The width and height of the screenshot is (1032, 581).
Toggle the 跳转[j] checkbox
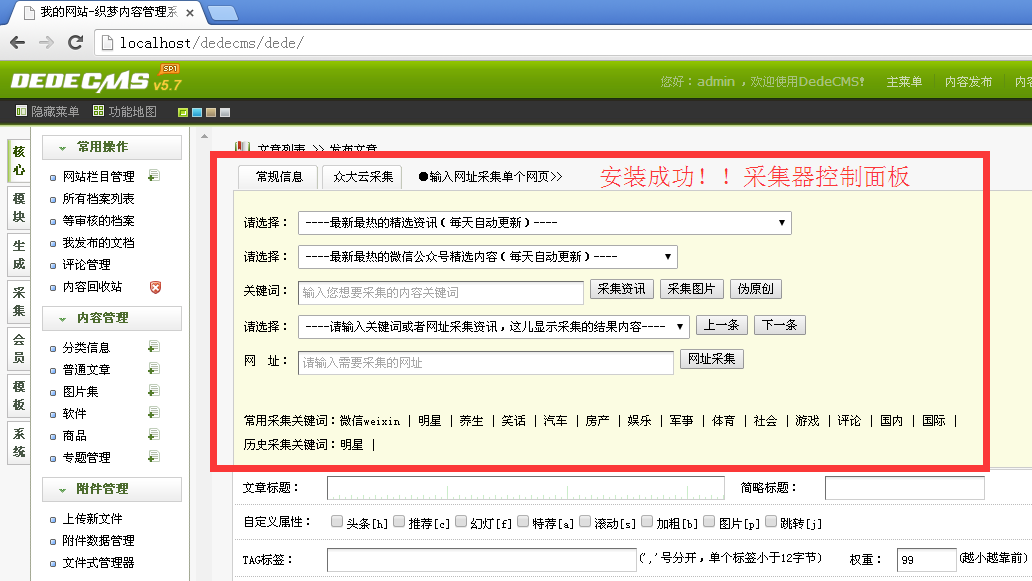771,522
